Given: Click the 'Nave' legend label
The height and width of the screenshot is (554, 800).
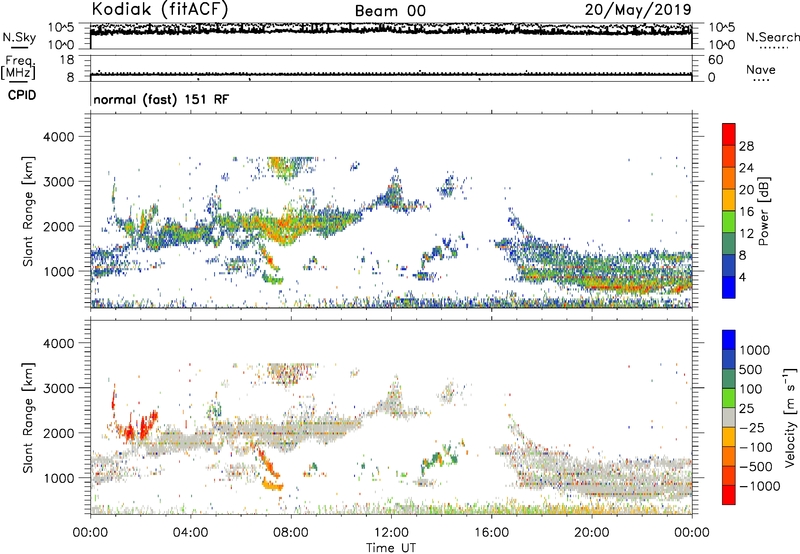Looking at the screenshot, I should click(761, 69).
